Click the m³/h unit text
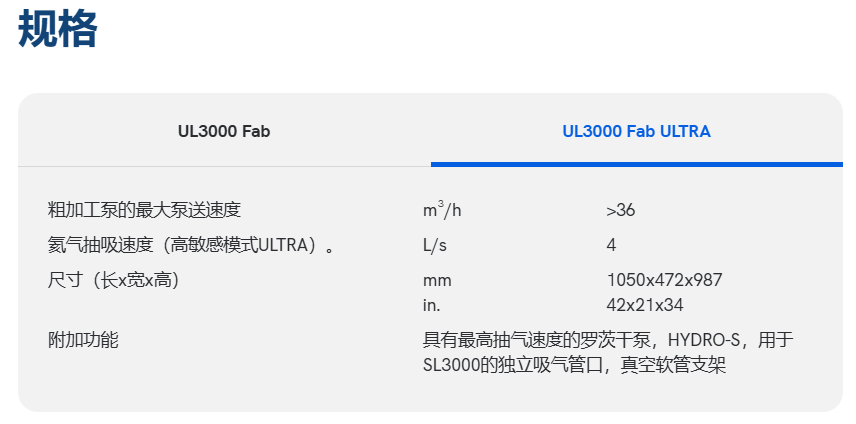856x424 pixels. tap(442, 210)
